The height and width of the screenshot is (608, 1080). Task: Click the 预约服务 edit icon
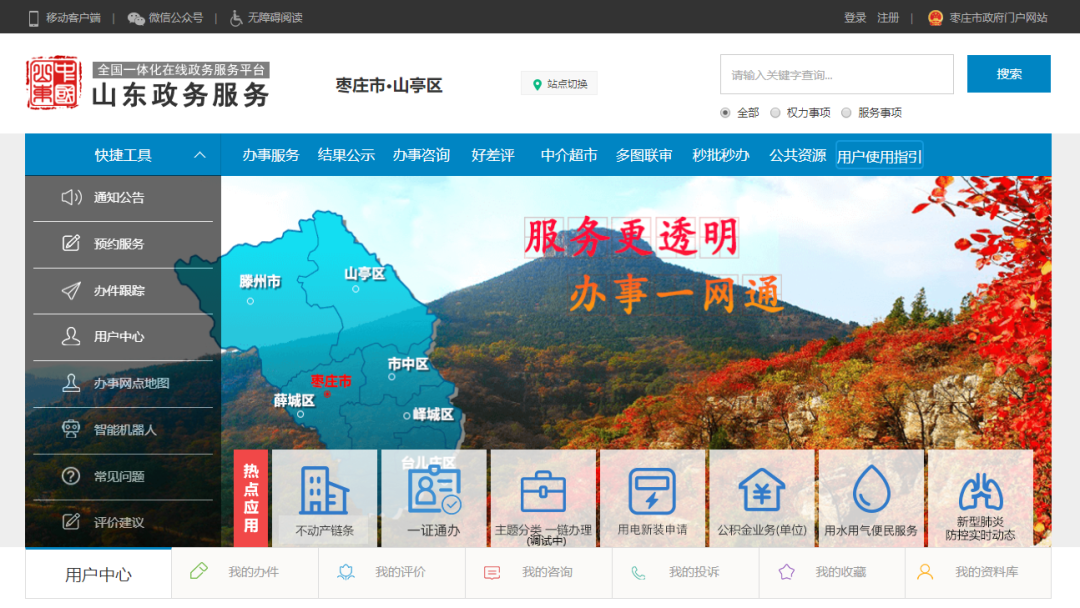(x=71, y=243)
